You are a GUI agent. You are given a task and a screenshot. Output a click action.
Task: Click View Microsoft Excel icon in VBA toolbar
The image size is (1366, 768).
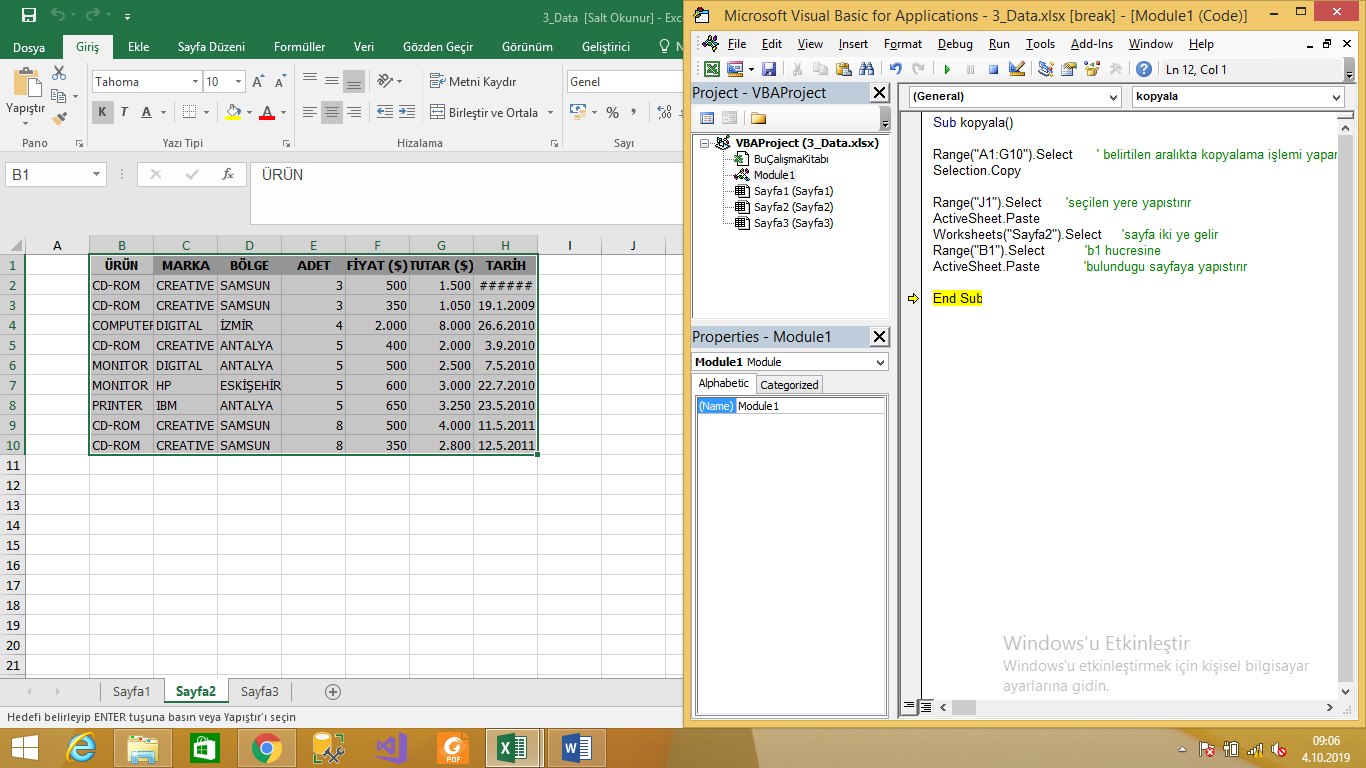tap(711, 69)
